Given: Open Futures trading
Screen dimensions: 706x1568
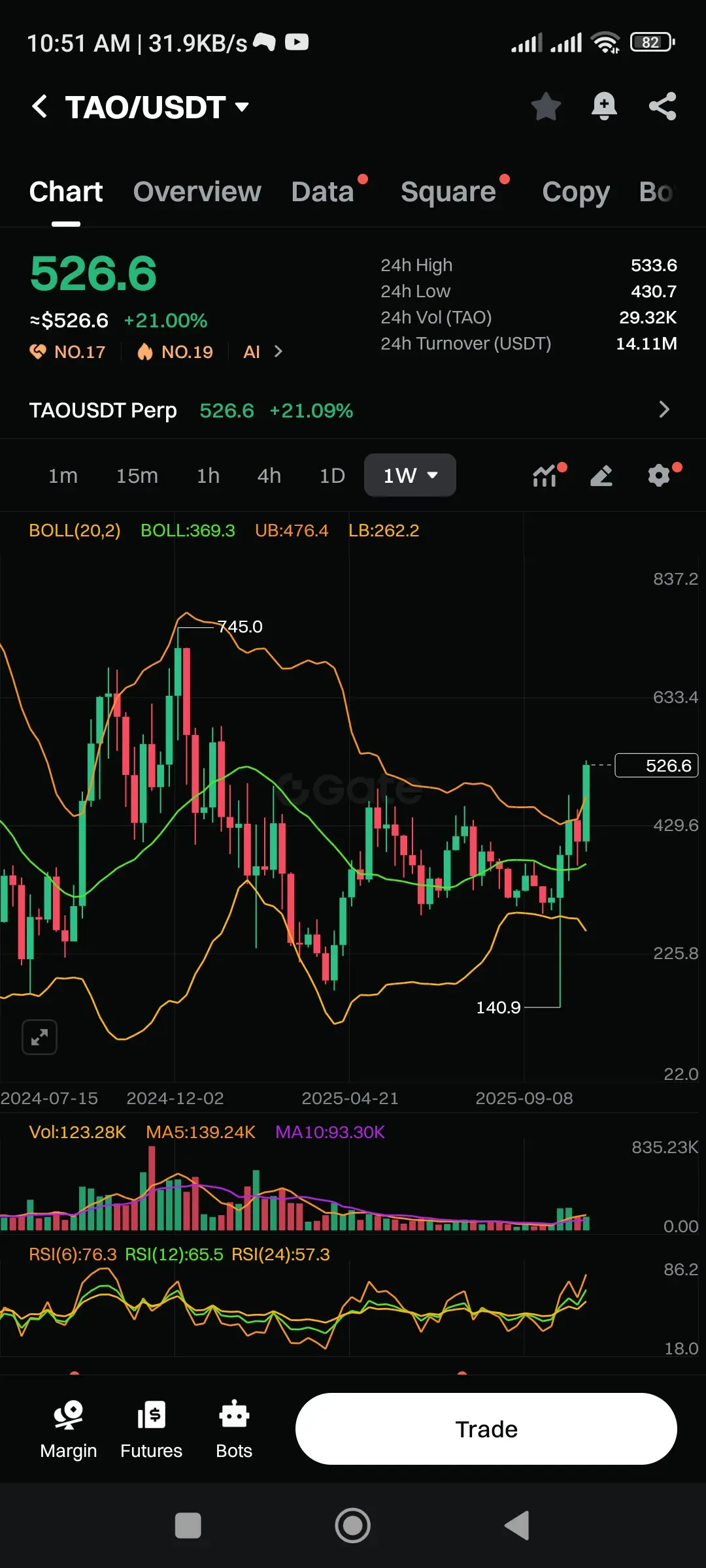Looking at the screenshot, I should pos(151,1429).
